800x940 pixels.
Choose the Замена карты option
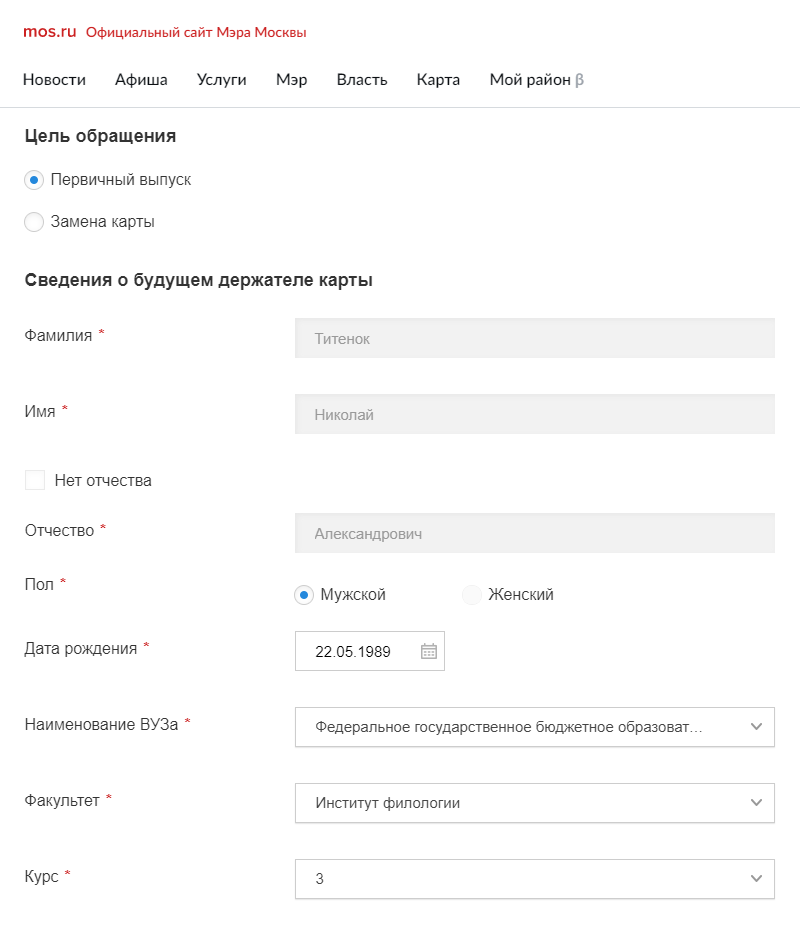[34, 222]
